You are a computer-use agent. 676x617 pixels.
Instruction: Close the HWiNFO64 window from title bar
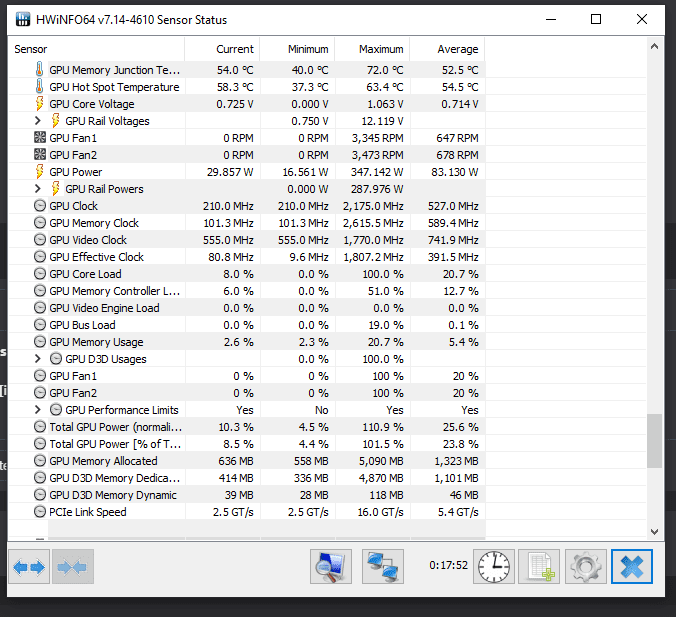(x=642, y=19)
